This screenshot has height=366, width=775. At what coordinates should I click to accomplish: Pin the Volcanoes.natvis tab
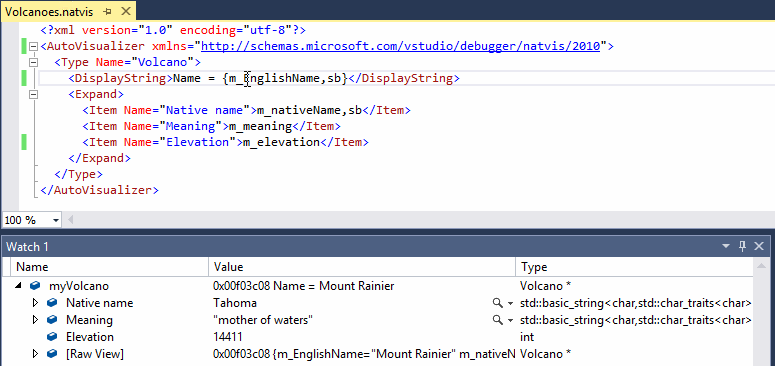pos(108,11)
